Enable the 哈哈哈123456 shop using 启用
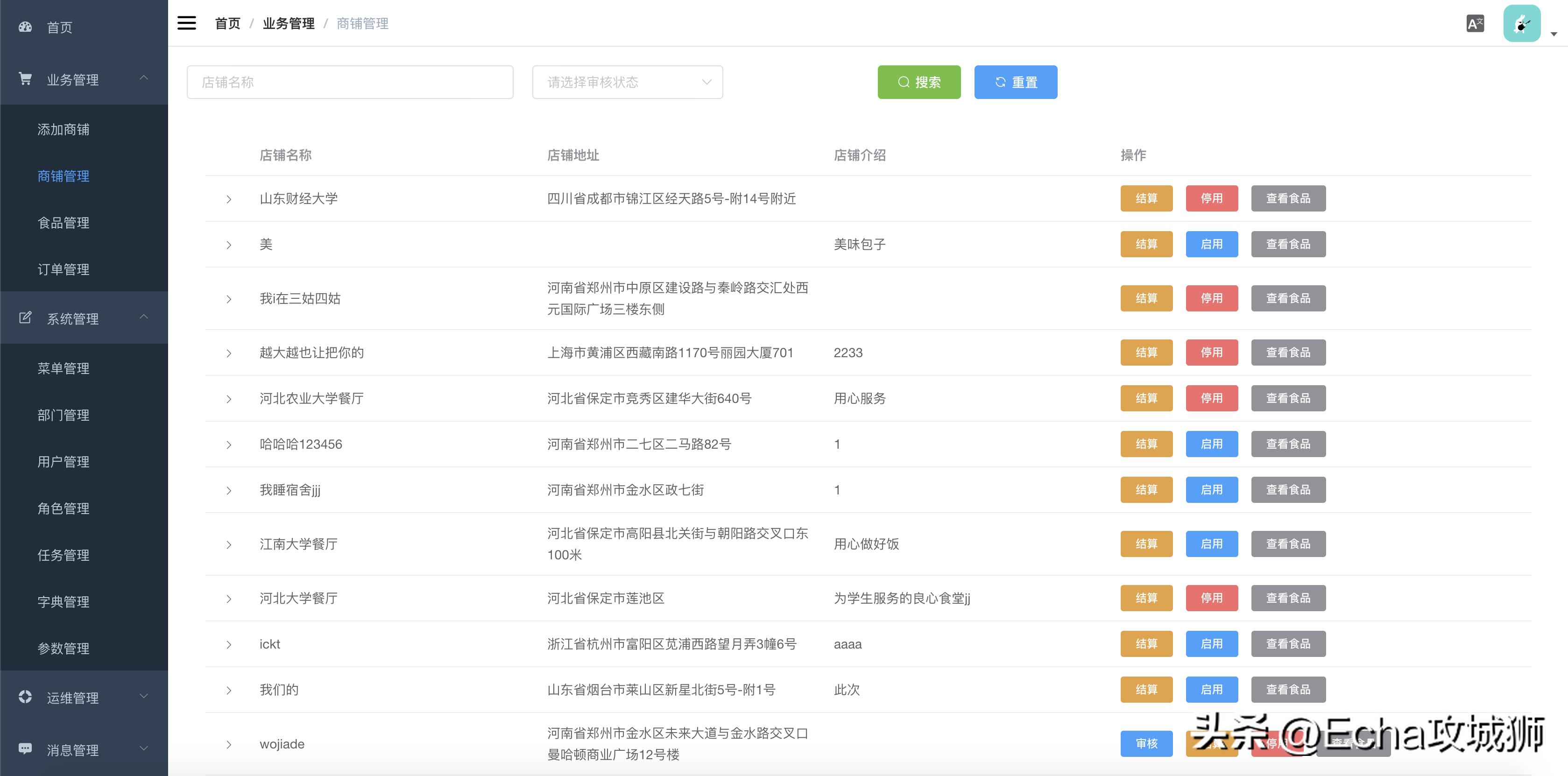This screenshot has height=776, width=1568. [x=1211, y=444]
